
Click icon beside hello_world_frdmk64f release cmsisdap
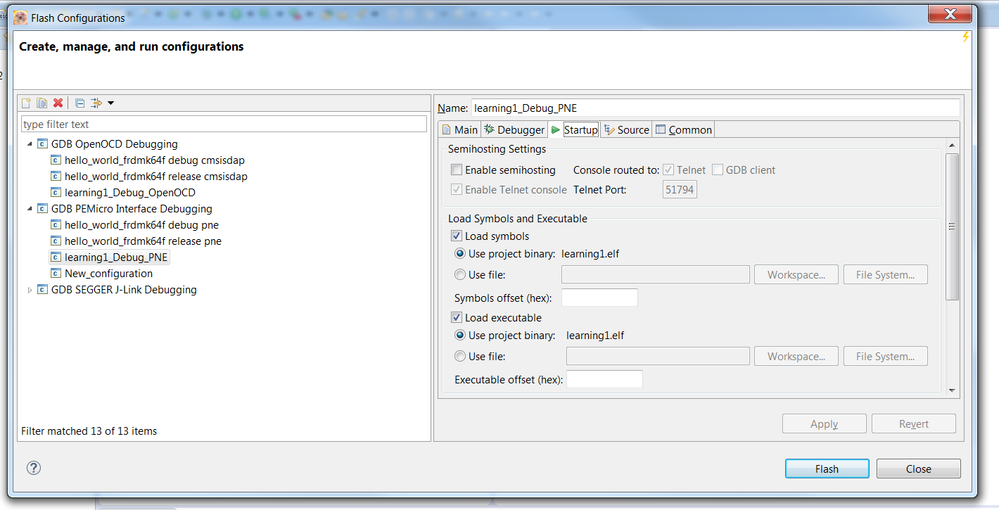click(56, 177)
